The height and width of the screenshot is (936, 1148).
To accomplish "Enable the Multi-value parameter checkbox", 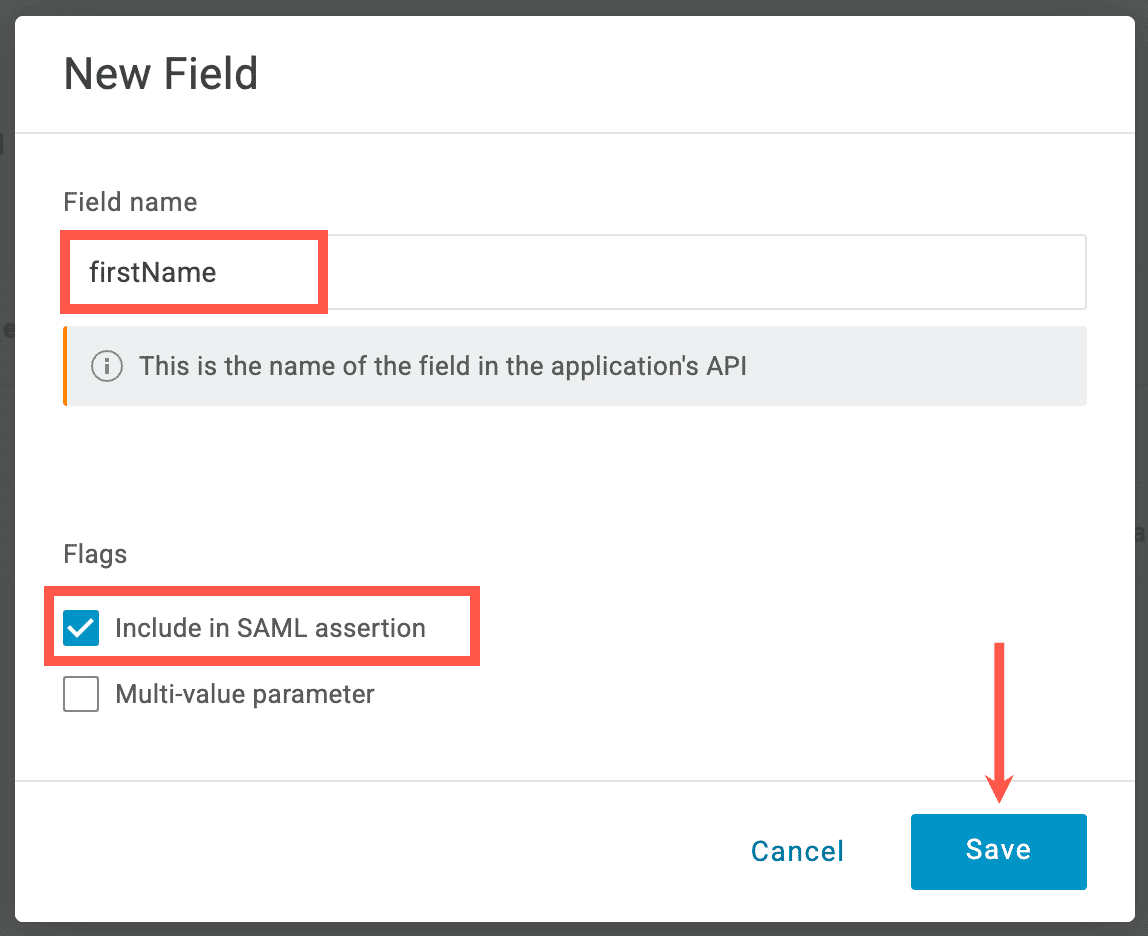I will [81, 694].
